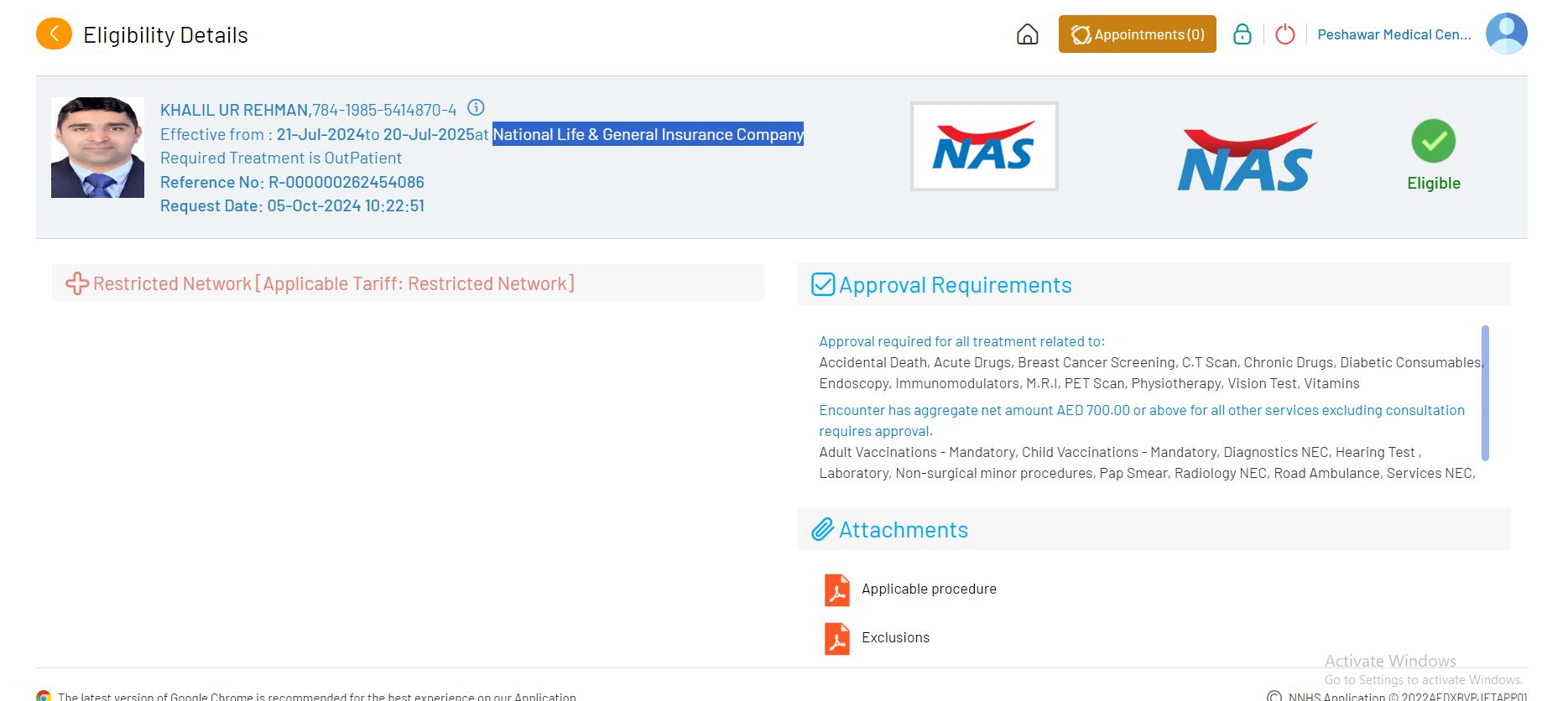Open Peshawar Medical Center account menu
1568x701 pixels.
click(x=1393, y=34)
